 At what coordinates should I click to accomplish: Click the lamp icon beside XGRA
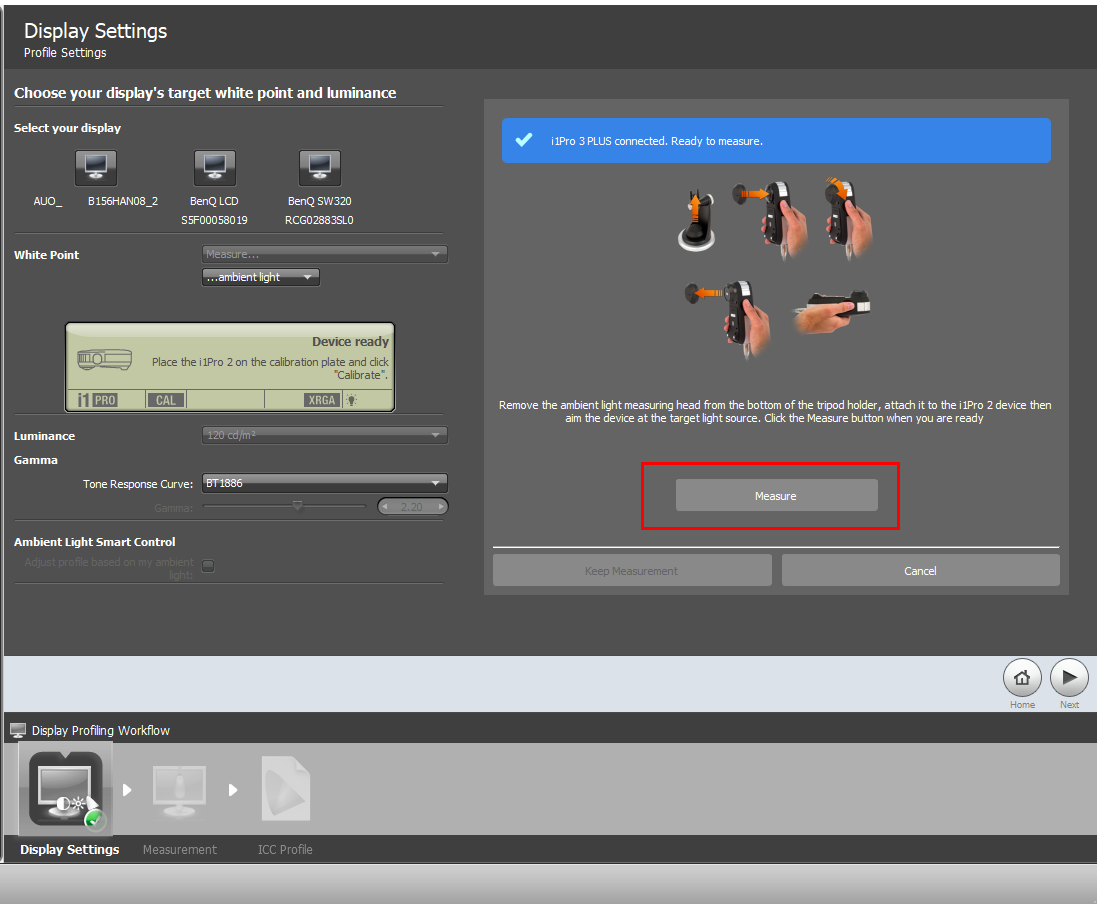(x=351, y=400)
